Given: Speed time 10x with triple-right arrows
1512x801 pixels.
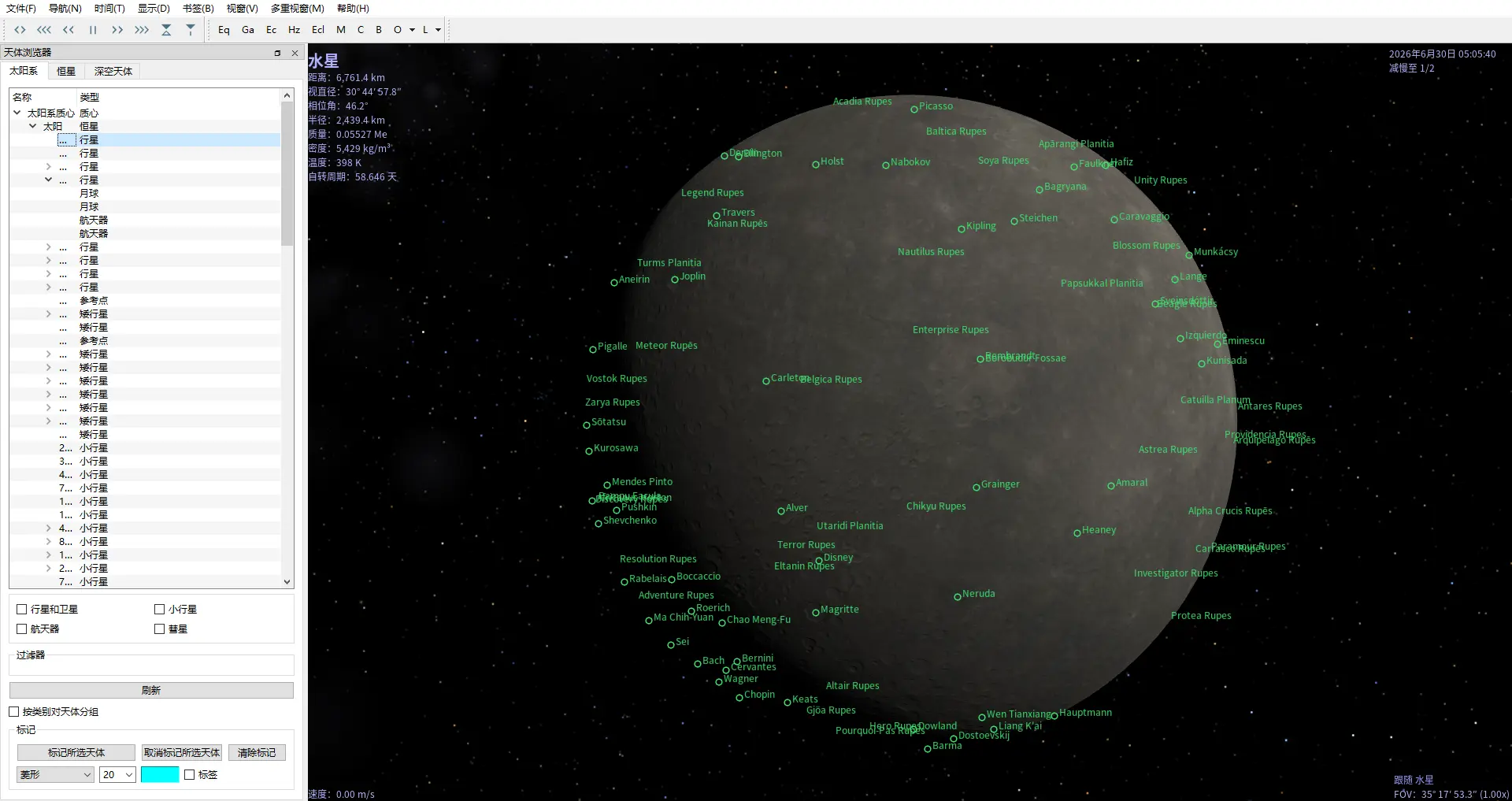Looking at the screenshot, I should tap(142, 30).
